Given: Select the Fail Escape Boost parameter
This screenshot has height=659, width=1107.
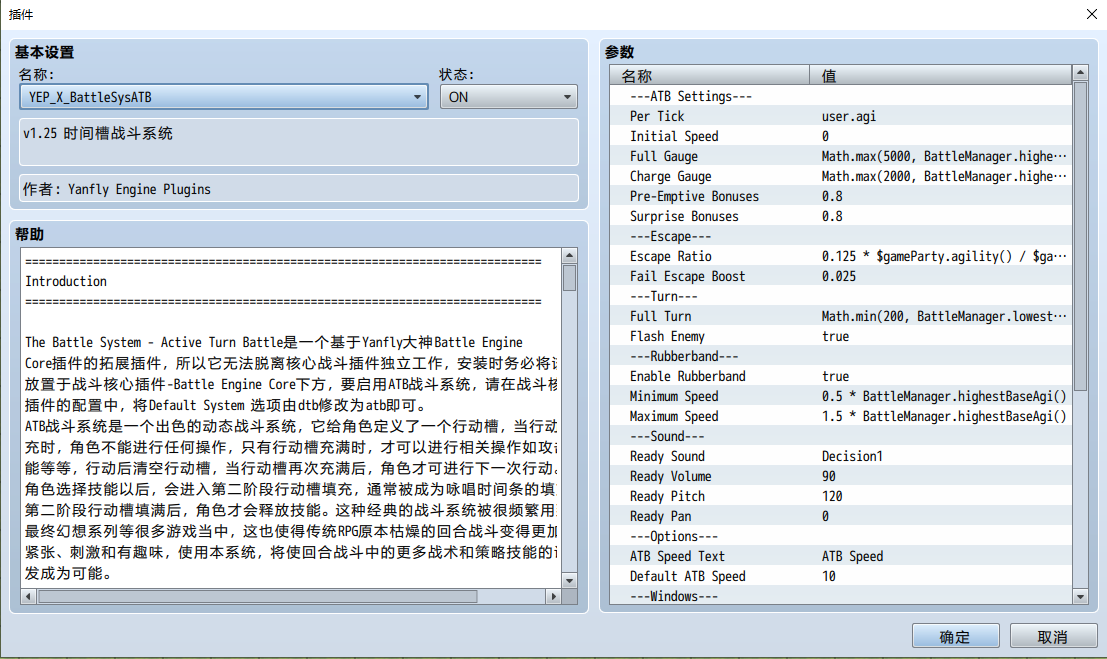Looking at the screenshot, I should point(841,276).
